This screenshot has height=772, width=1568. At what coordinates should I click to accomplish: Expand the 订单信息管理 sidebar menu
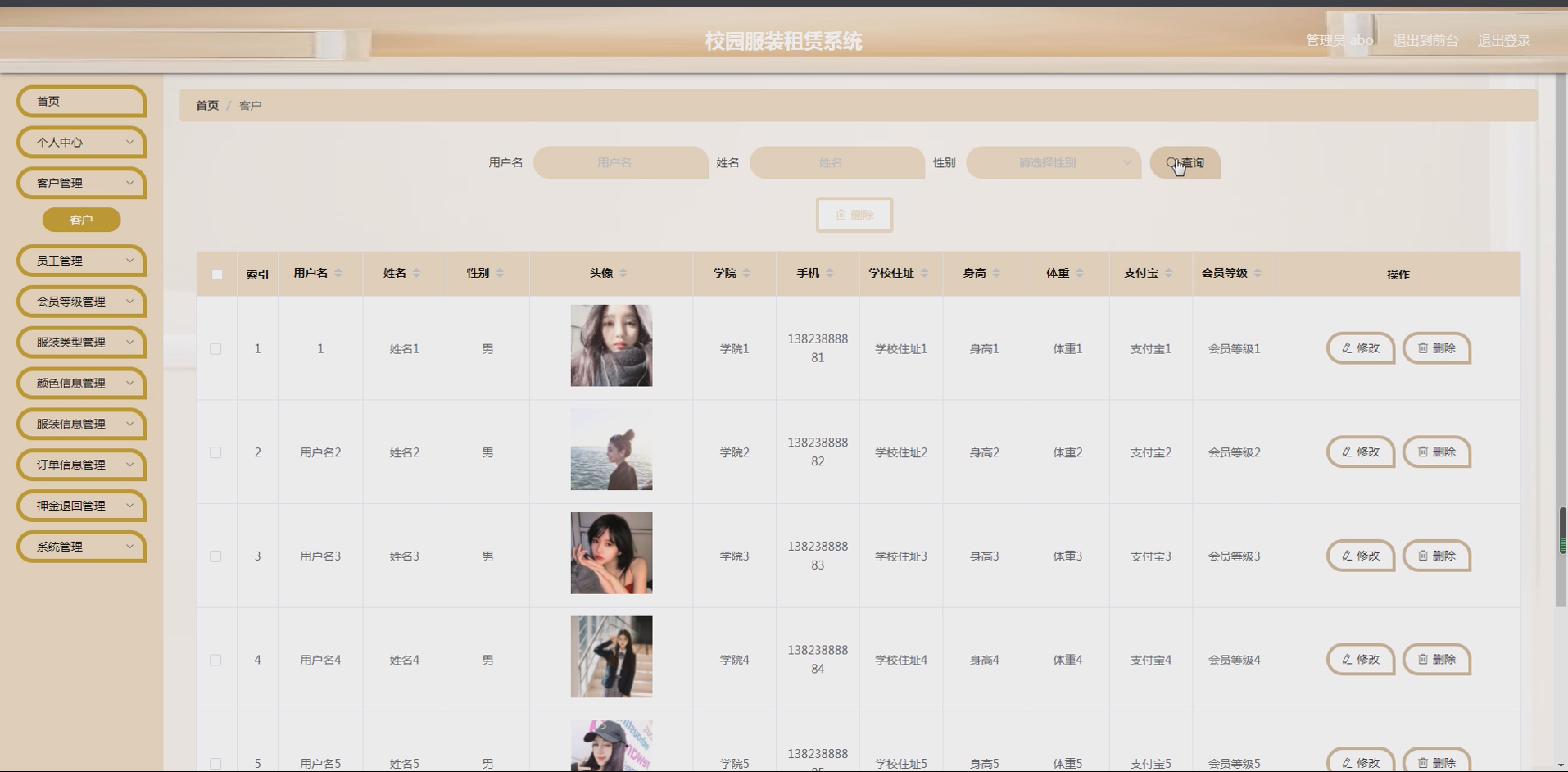tap(82, 465)
